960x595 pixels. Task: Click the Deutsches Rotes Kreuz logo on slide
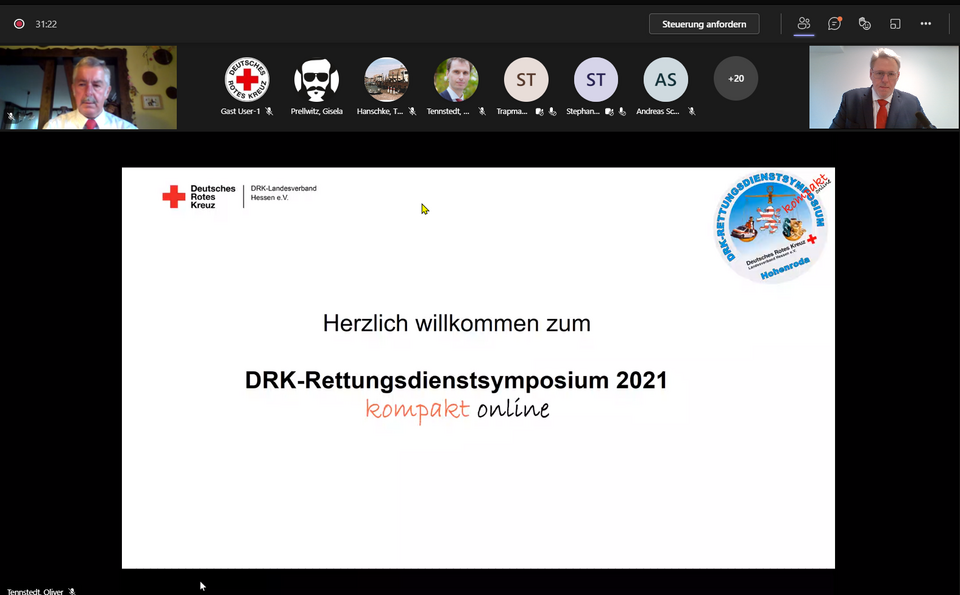199,197
